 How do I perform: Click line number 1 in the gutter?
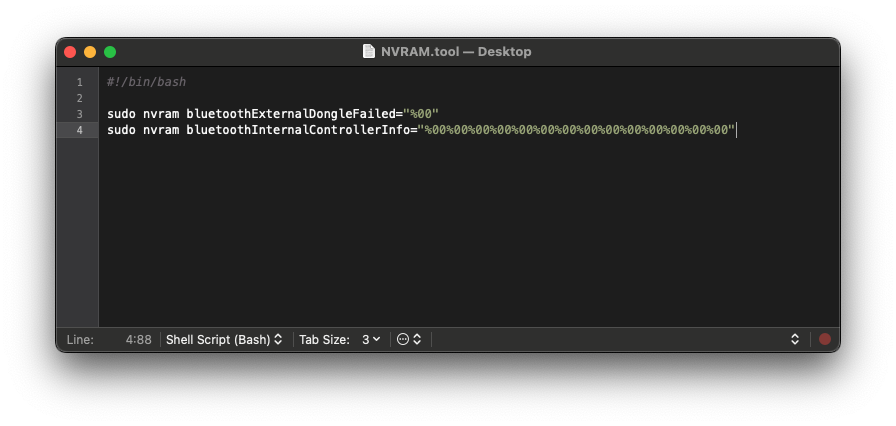coord(79,82)
